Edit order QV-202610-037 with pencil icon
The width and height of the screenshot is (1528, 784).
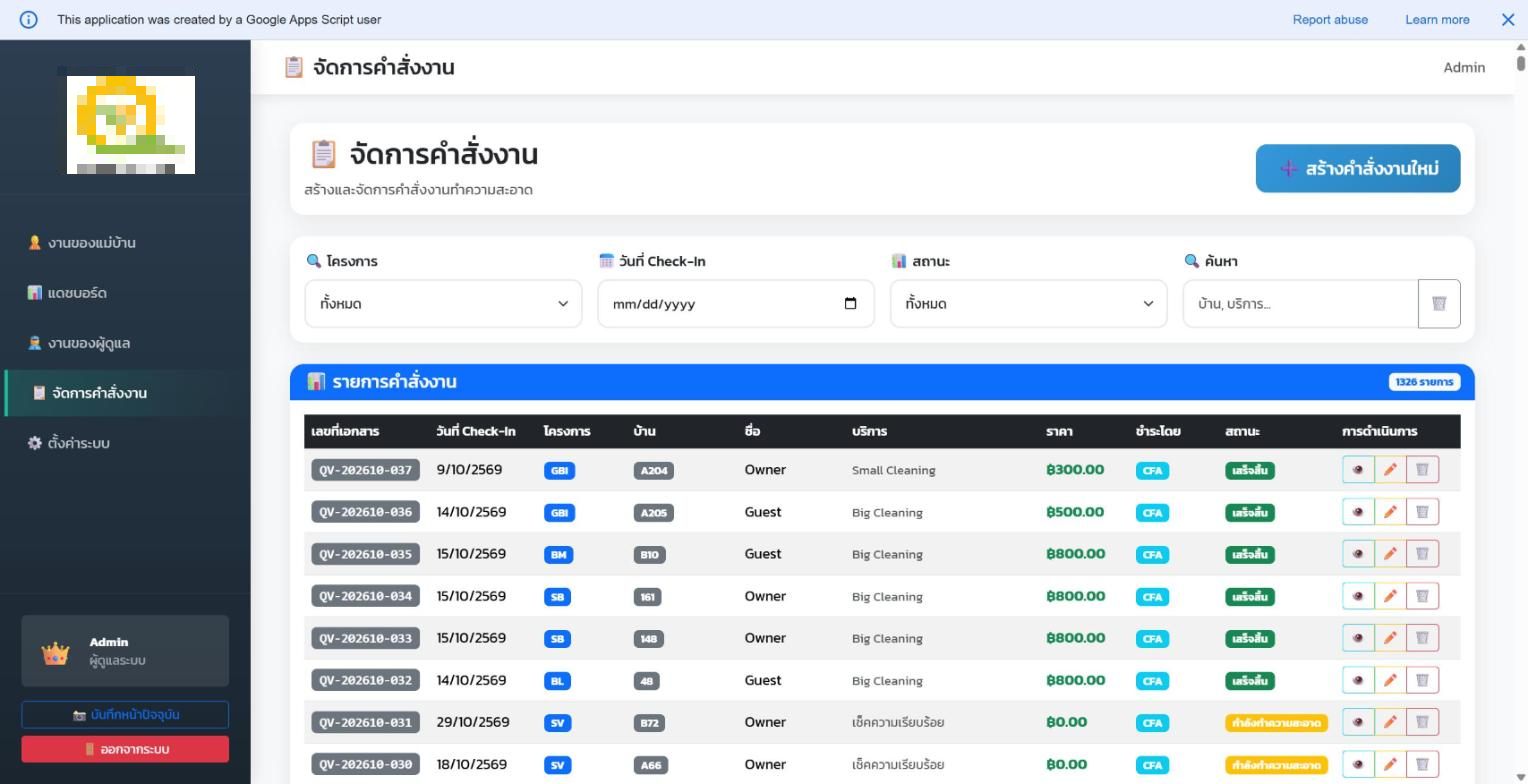click(1390, 470)
